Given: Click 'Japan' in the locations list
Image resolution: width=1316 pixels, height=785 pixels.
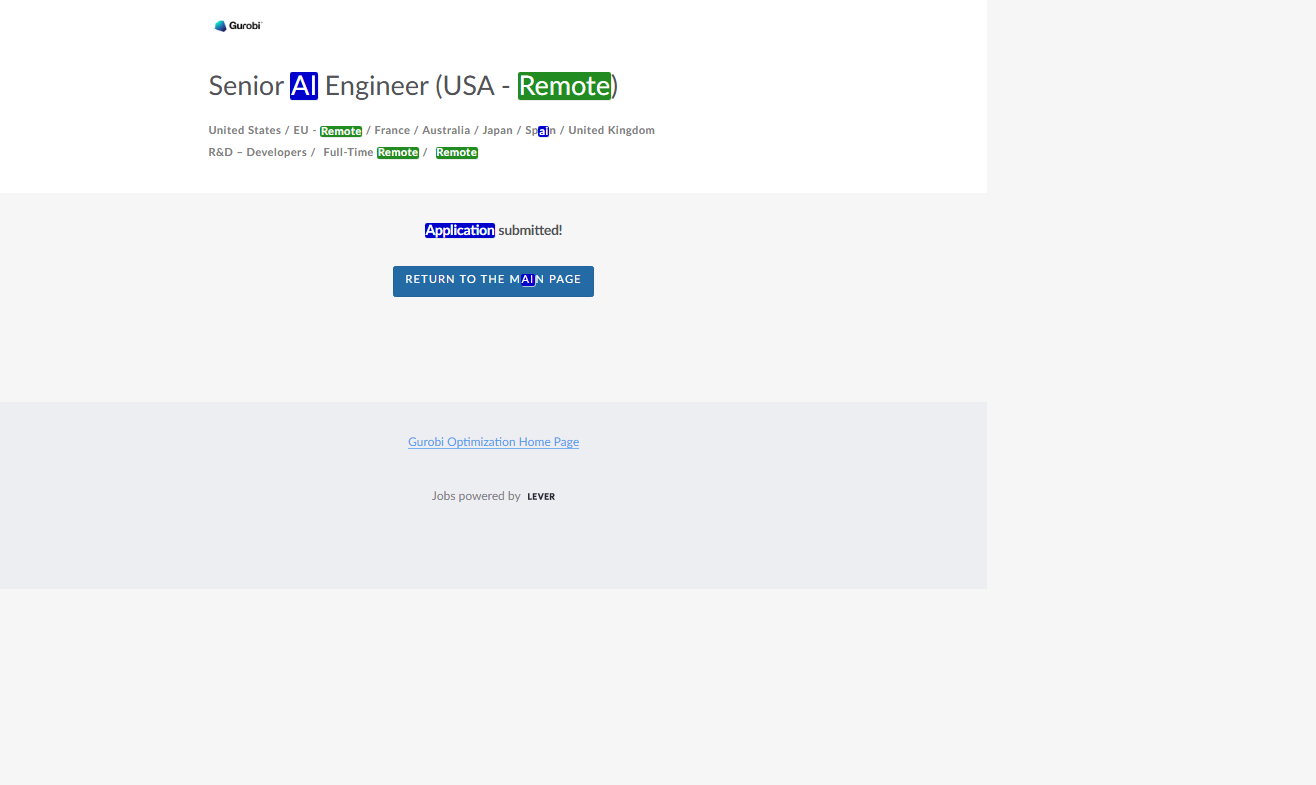Looking at the screenshot, I should (x=497, y=131).
